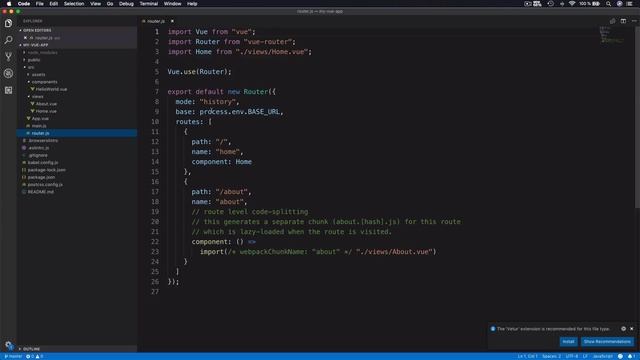Open the Source Control view icon
Screen dimensions: 640x360
8,57
